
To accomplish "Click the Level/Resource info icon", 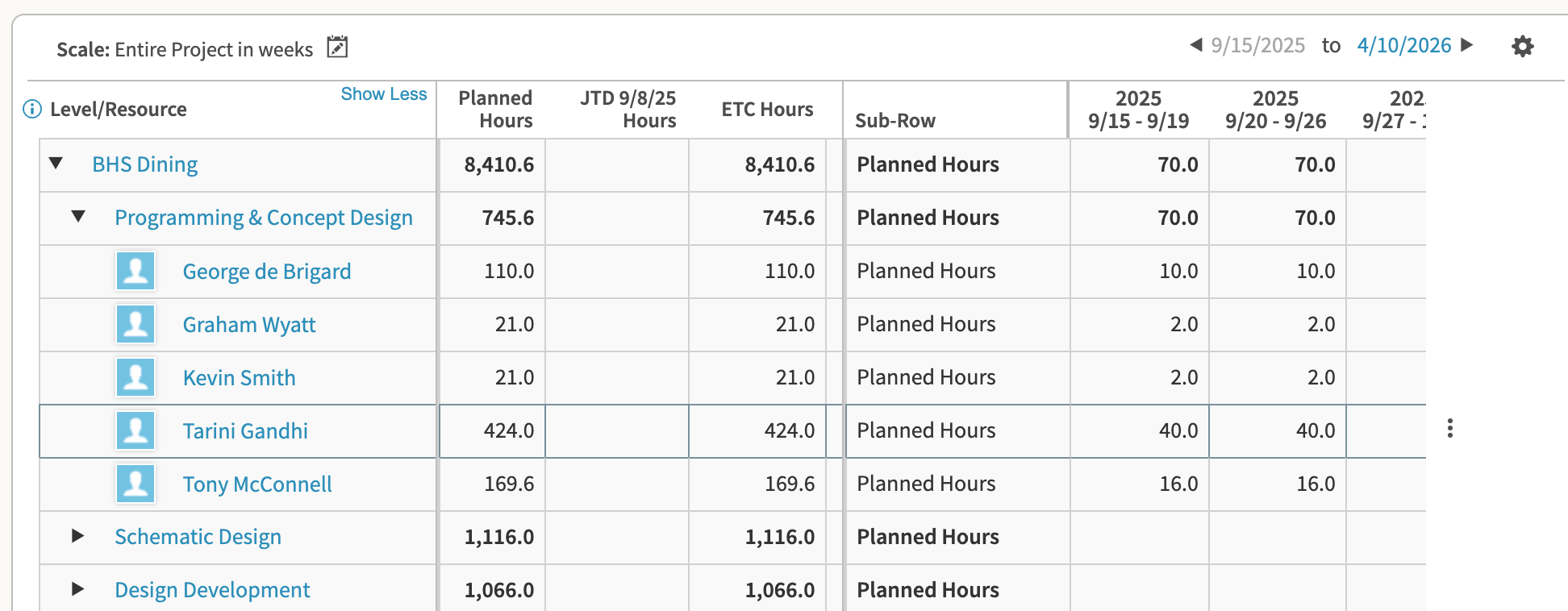I will pos(32,109).
